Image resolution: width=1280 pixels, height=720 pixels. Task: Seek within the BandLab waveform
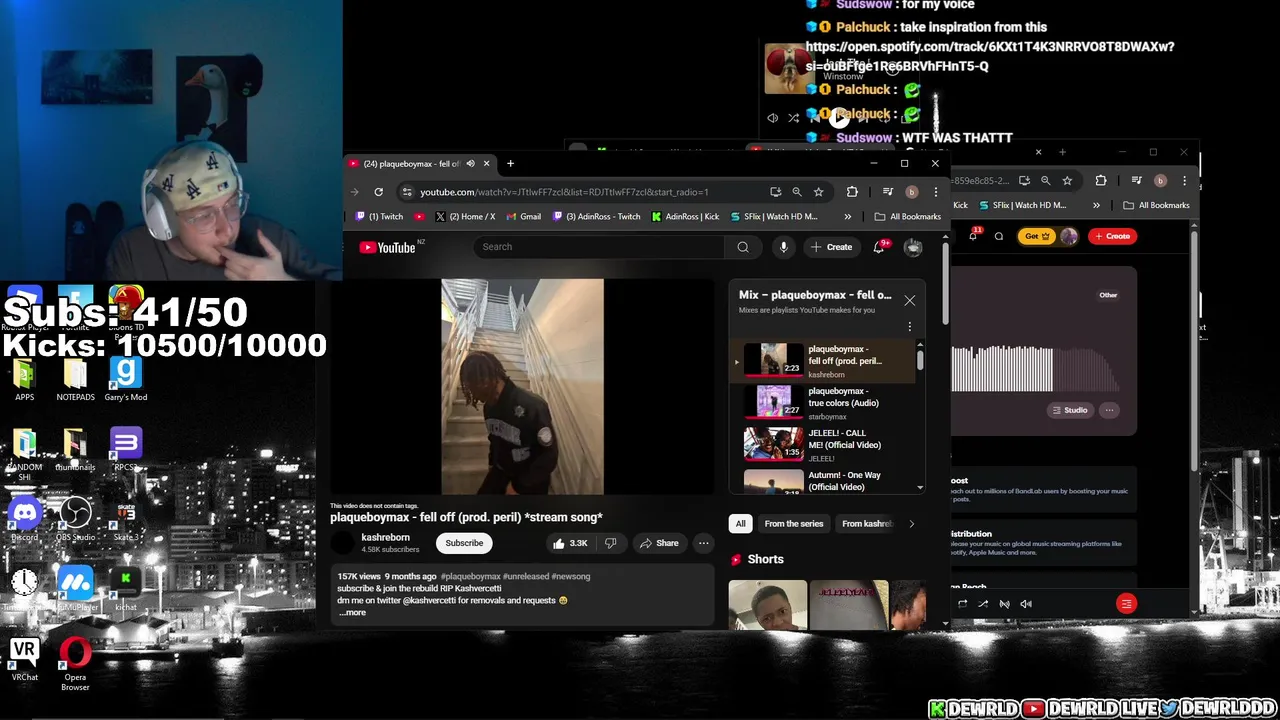1035,369
